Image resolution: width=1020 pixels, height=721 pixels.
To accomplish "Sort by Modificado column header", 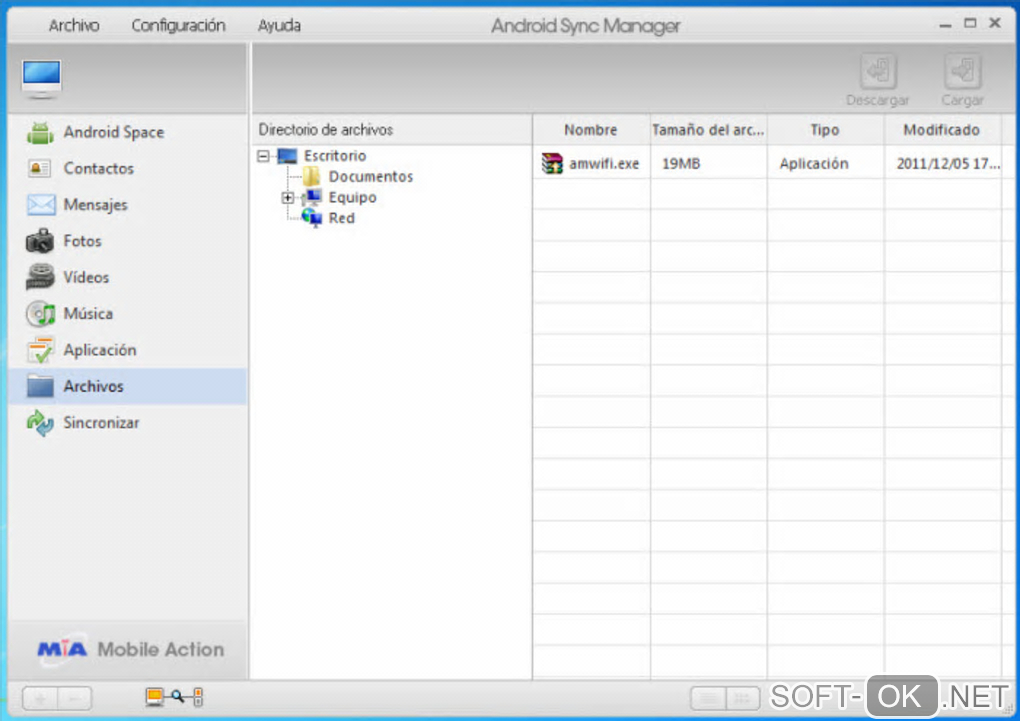I will 942,130.
